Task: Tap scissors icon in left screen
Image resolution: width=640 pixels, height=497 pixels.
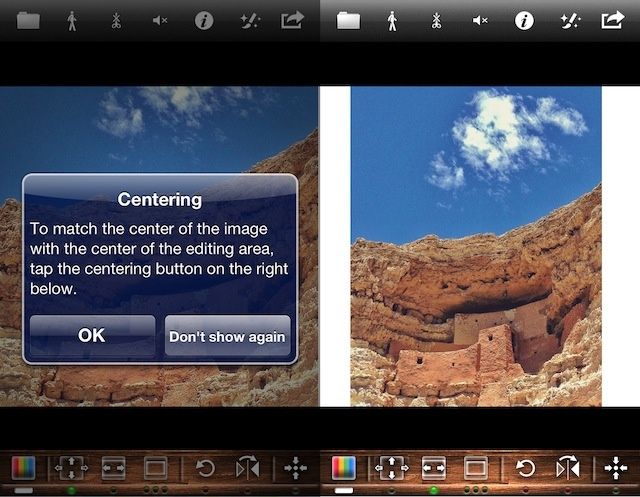Action: coord(116,20)
